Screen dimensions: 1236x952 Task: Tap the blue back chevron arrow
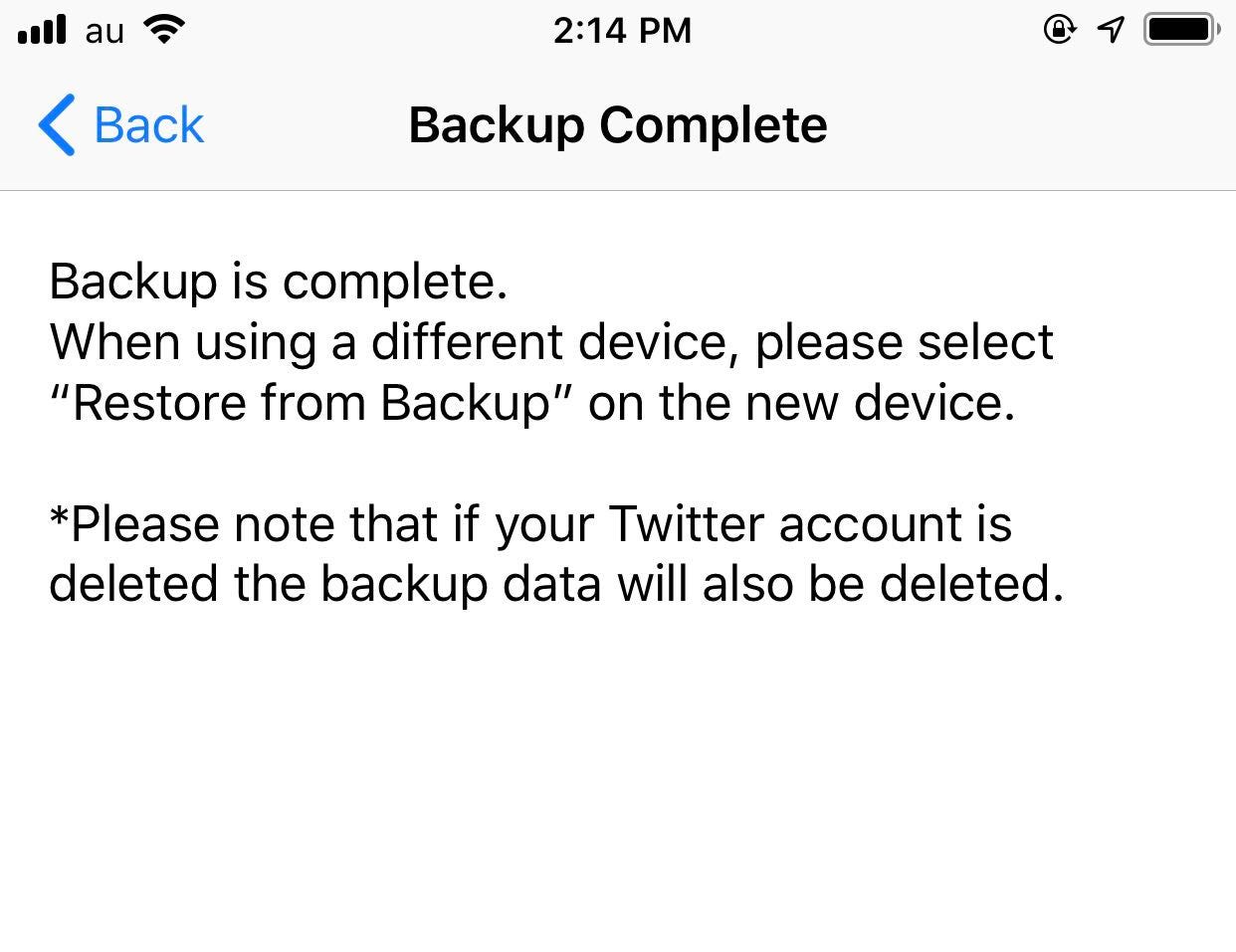(57, 125)
